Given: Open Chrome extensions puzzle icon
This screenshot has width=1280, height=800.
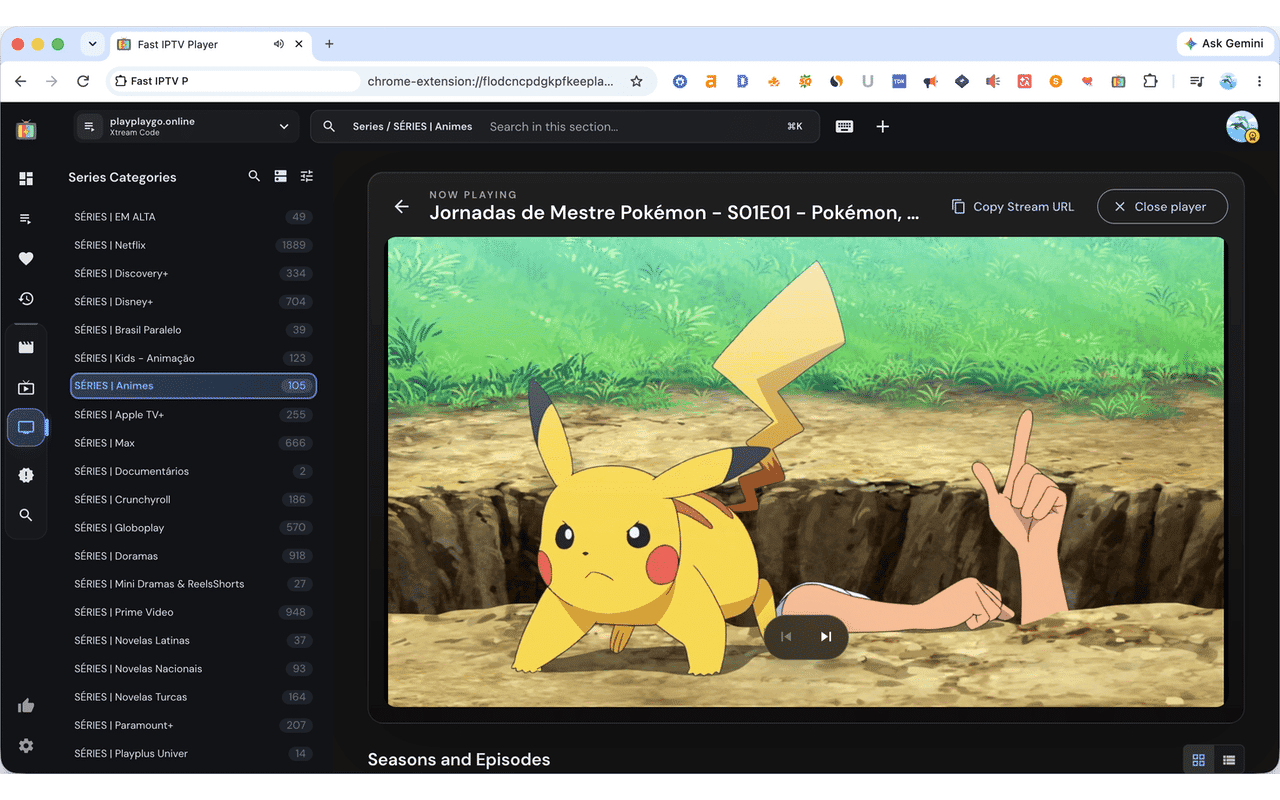Looking at the screenshot, I should [x=1150, y=81].
